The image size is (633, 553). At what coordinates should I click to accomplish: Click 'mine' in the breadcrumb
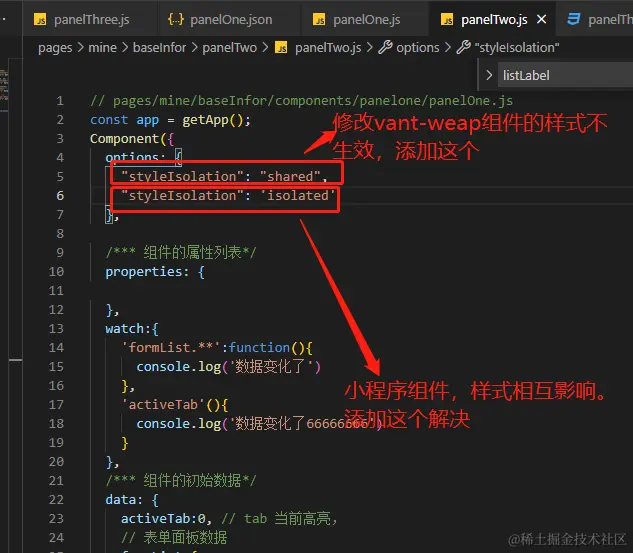pos(102,48)
